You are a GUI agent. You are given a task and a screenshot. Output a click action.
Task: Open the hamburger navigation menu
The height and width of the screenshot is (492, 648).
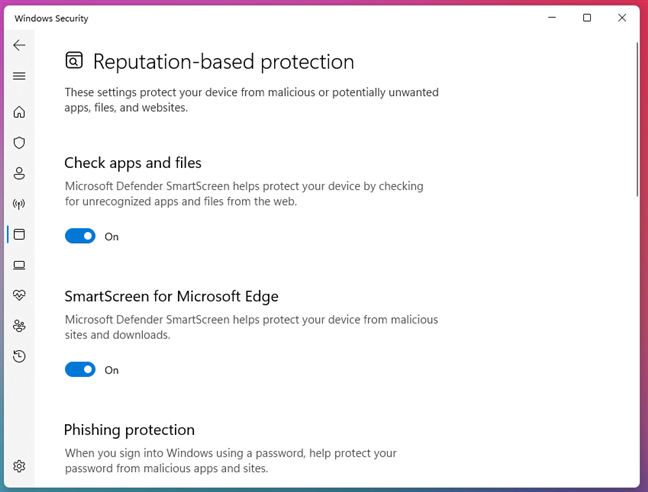19,76
